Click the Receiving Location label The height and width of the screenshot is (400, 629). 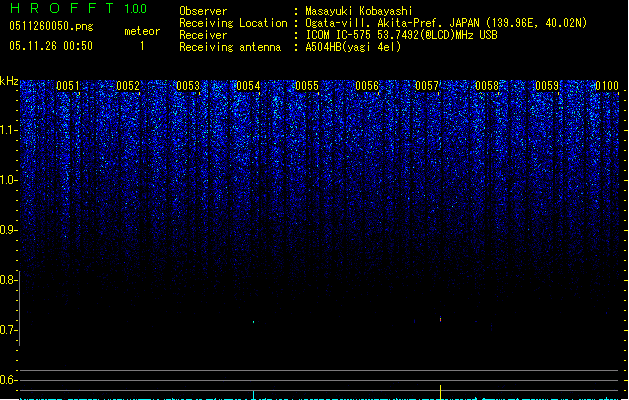(x=233, y=23)
